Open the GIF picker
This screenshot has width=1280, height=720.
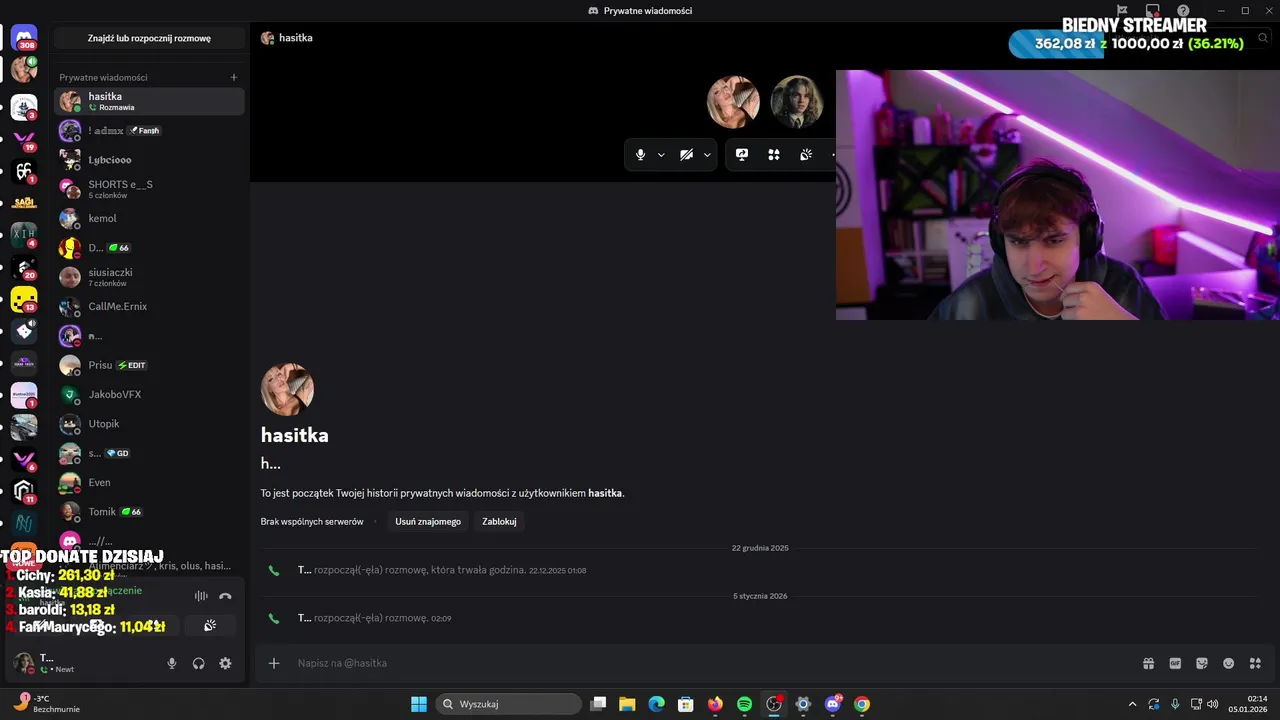(x=1175, y=663)
